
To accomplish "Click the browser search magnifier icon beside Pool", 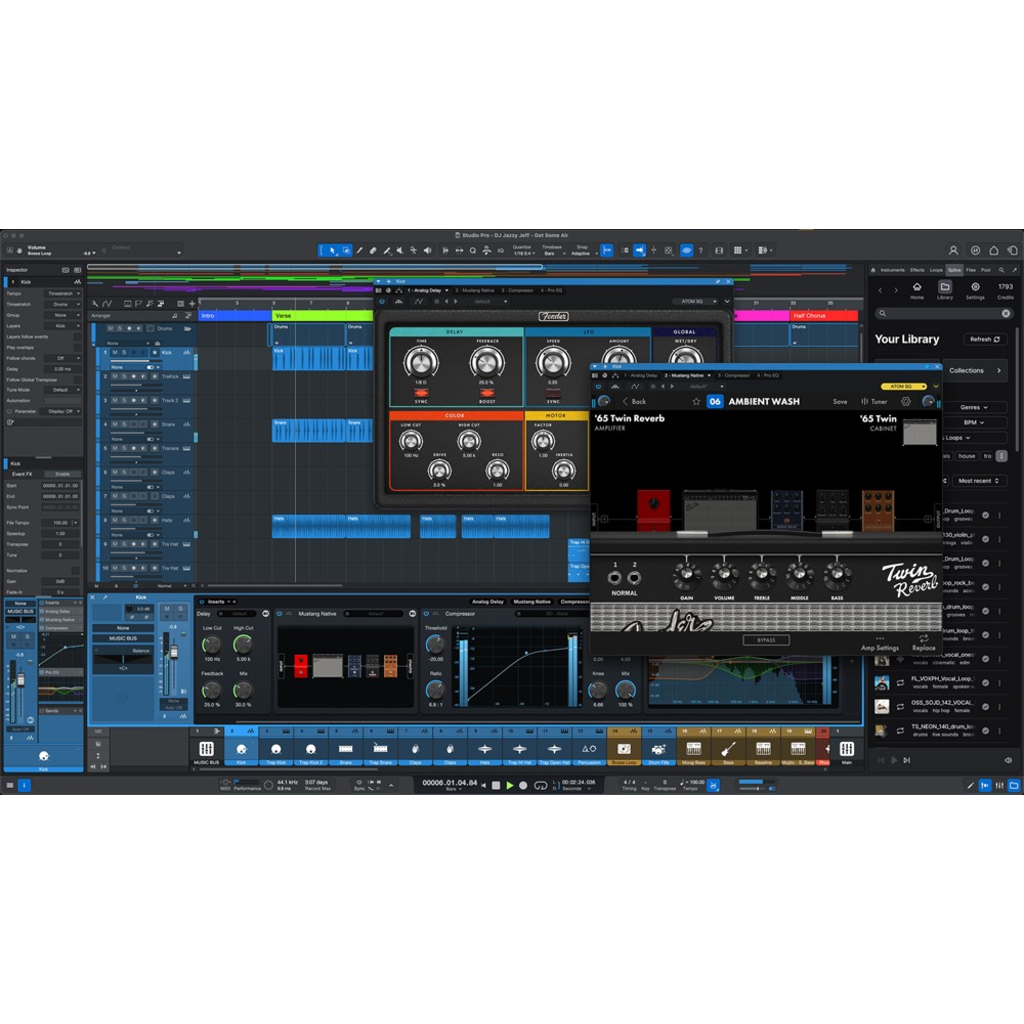I will 1001,270.
